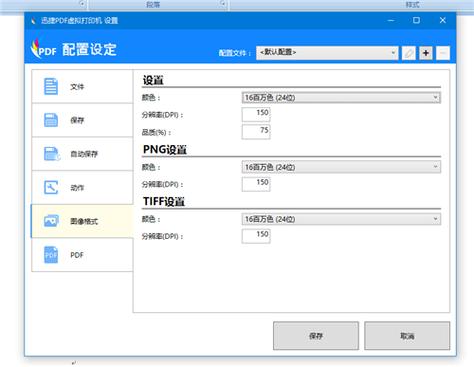Open the PDF settings tab
474x367 pixels.
tap(82, 255)
